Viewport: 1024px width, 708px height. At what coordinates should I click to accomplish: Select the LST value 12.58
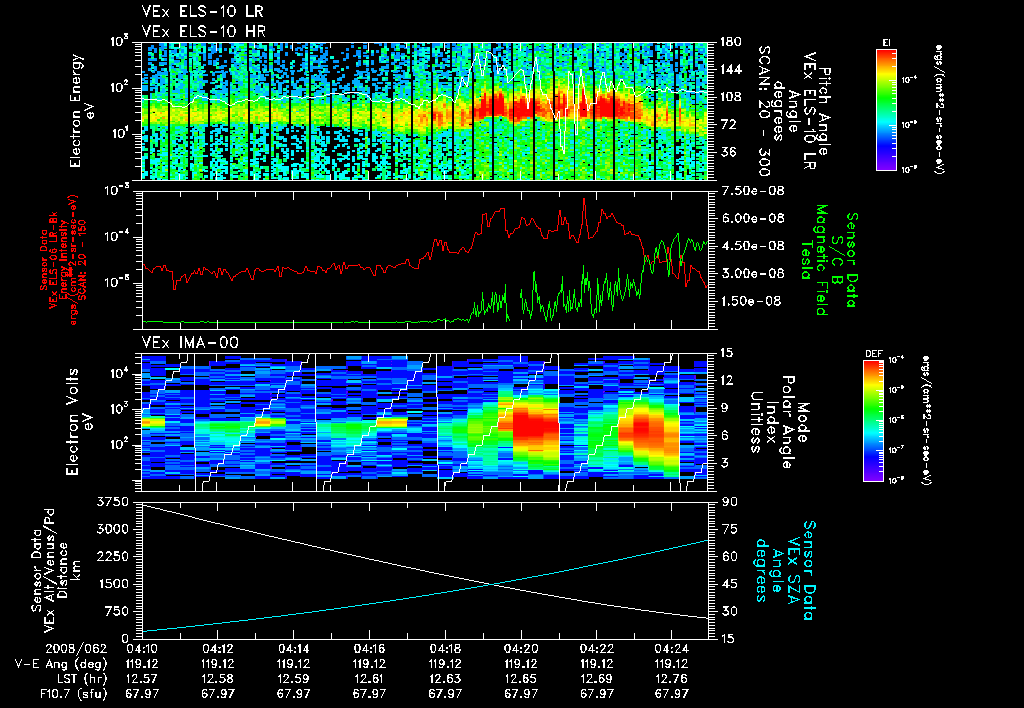click(x=217, y=679)
